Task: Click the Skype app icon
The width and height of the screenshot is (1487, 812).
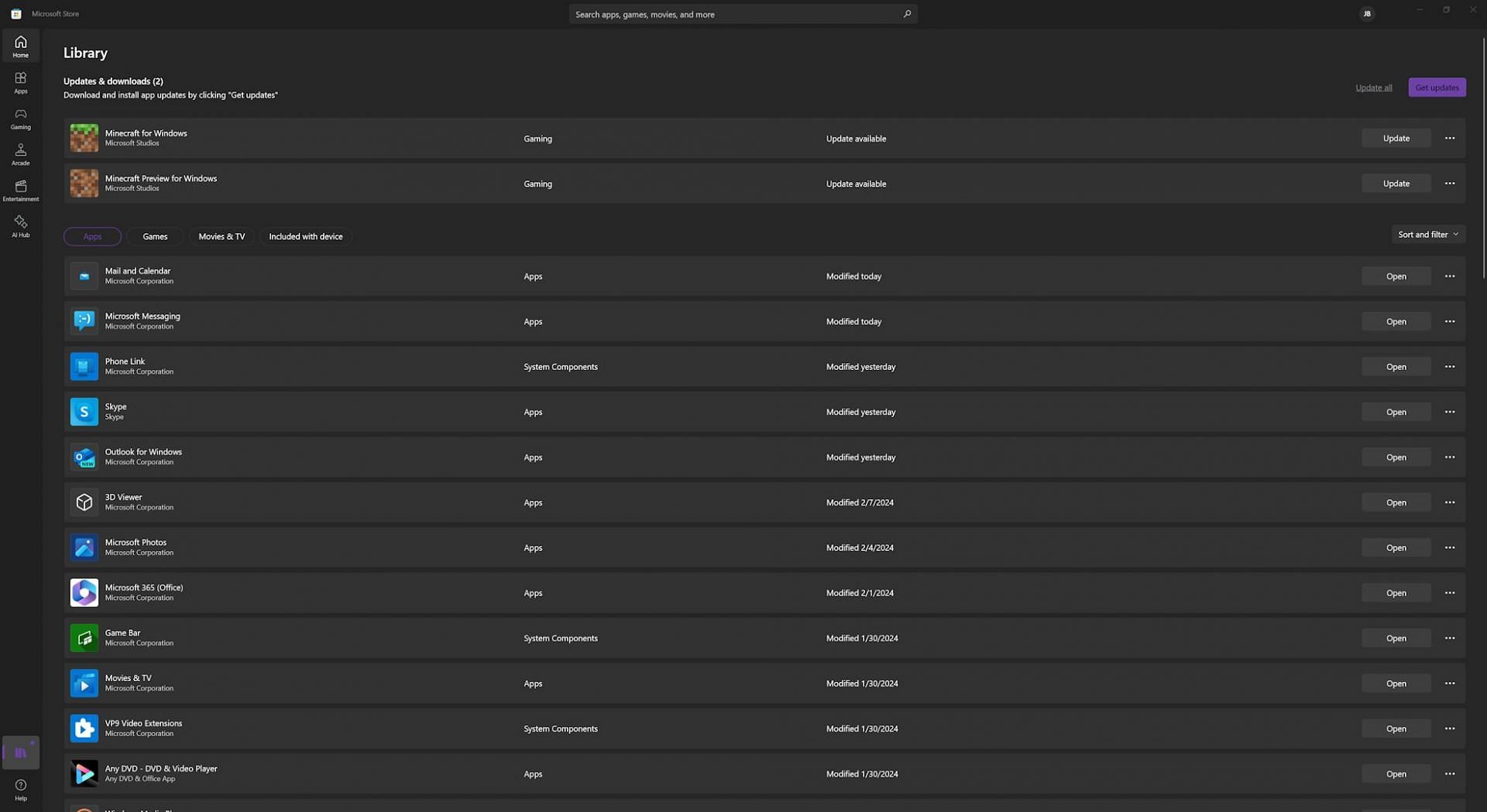Action: coord(84,412)
